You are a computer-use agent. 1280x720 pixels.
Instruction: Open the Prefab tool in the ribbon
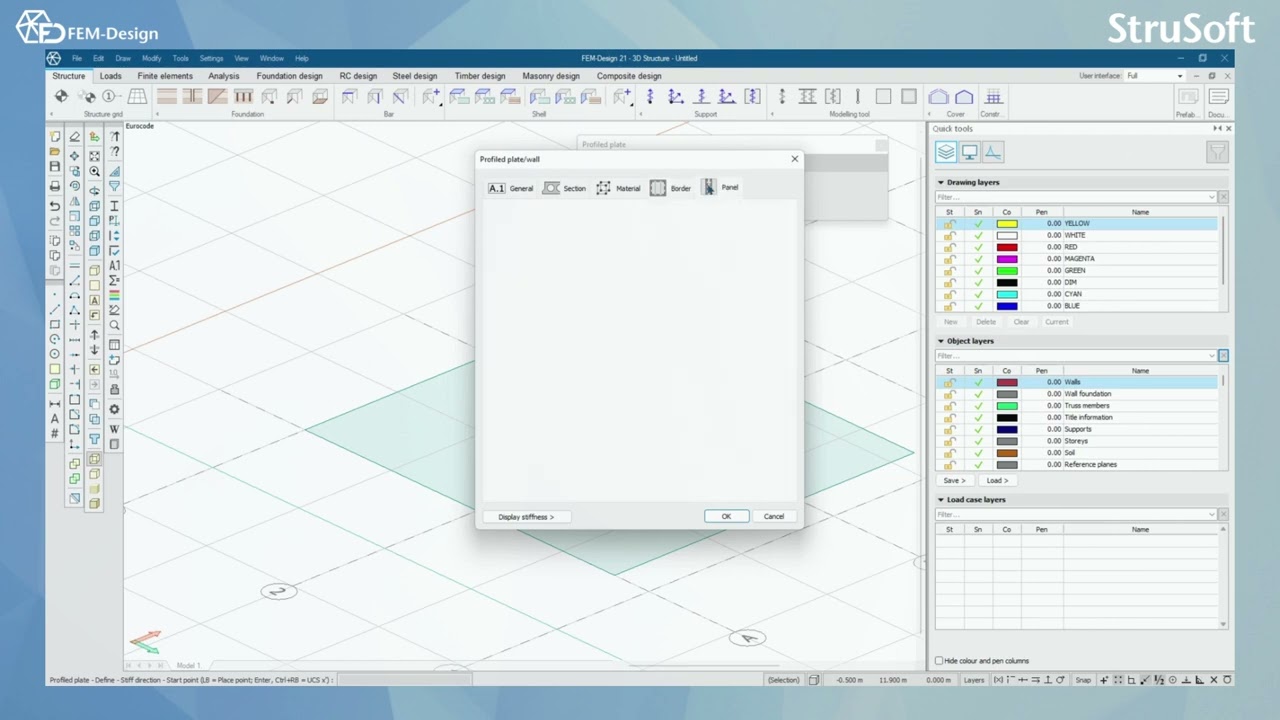[x=1188, y=97]
